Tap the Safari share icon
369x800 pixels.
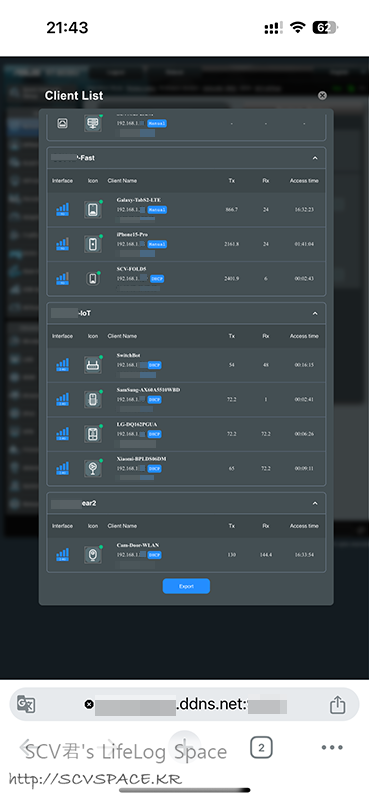337,705
